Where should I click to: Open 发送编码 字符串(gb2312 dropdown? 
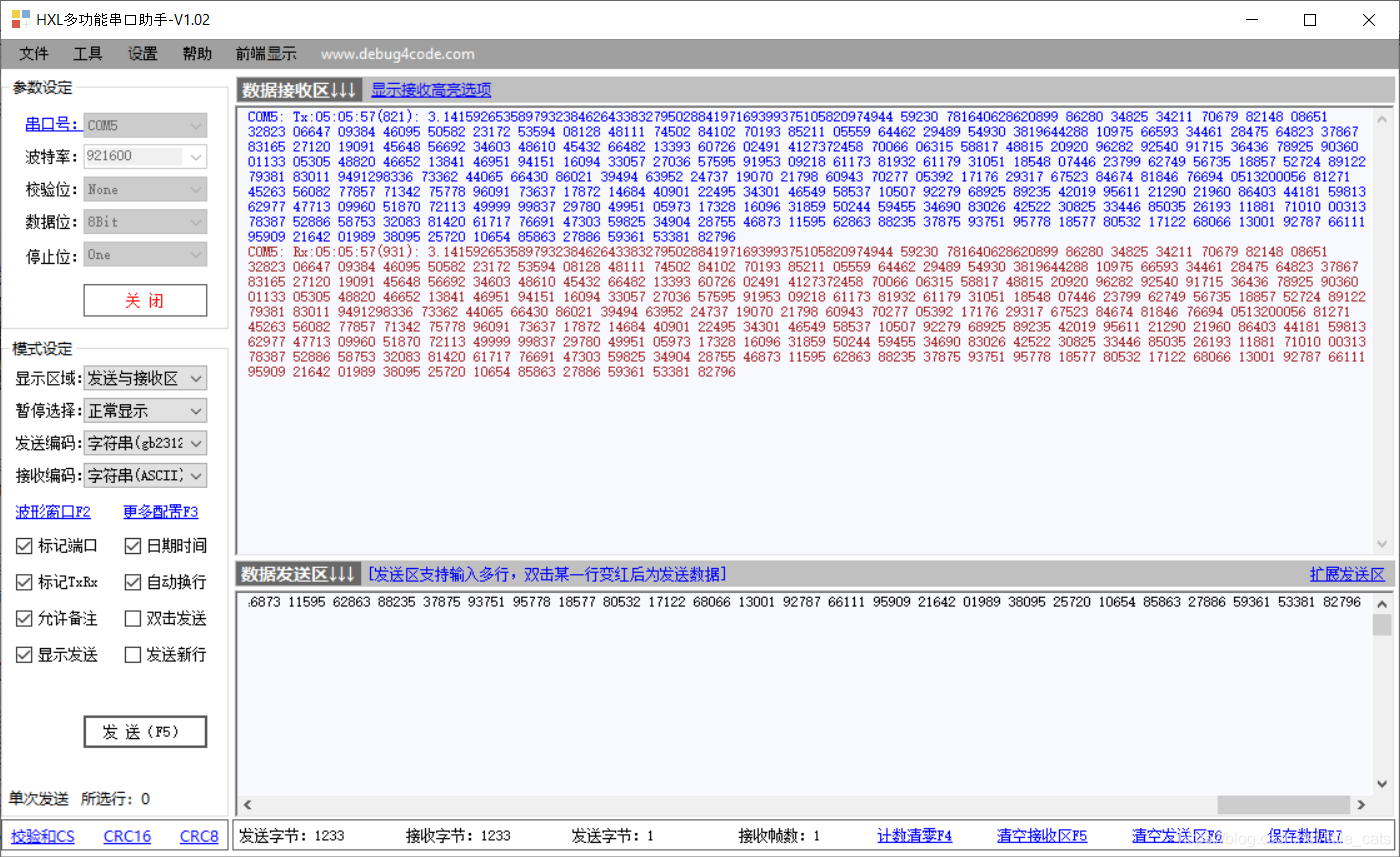coord(145,442)
